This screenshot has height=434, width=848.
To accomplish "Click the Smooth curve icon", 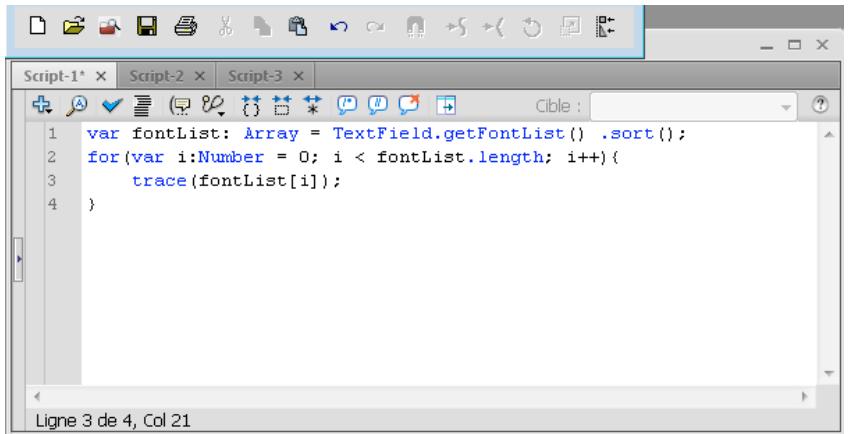I will point(456,26).
